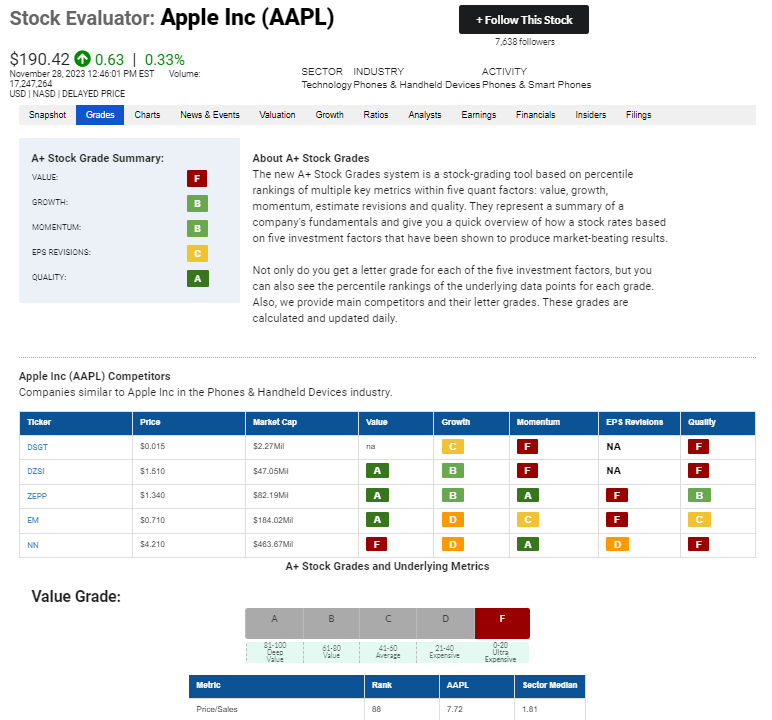Click EM's Momentum C grade badge
This screenshot has width=772, height=720.
528,520
